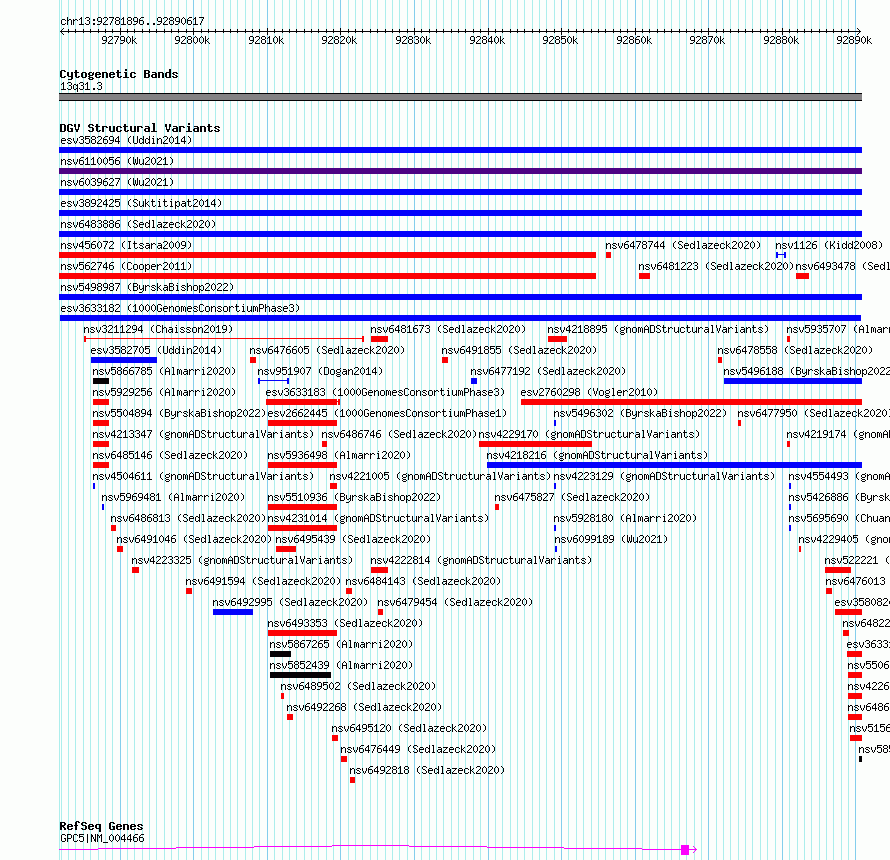
Task: Select black nsv5867265 (Almarri2020) bar
Action: [280, 654]
